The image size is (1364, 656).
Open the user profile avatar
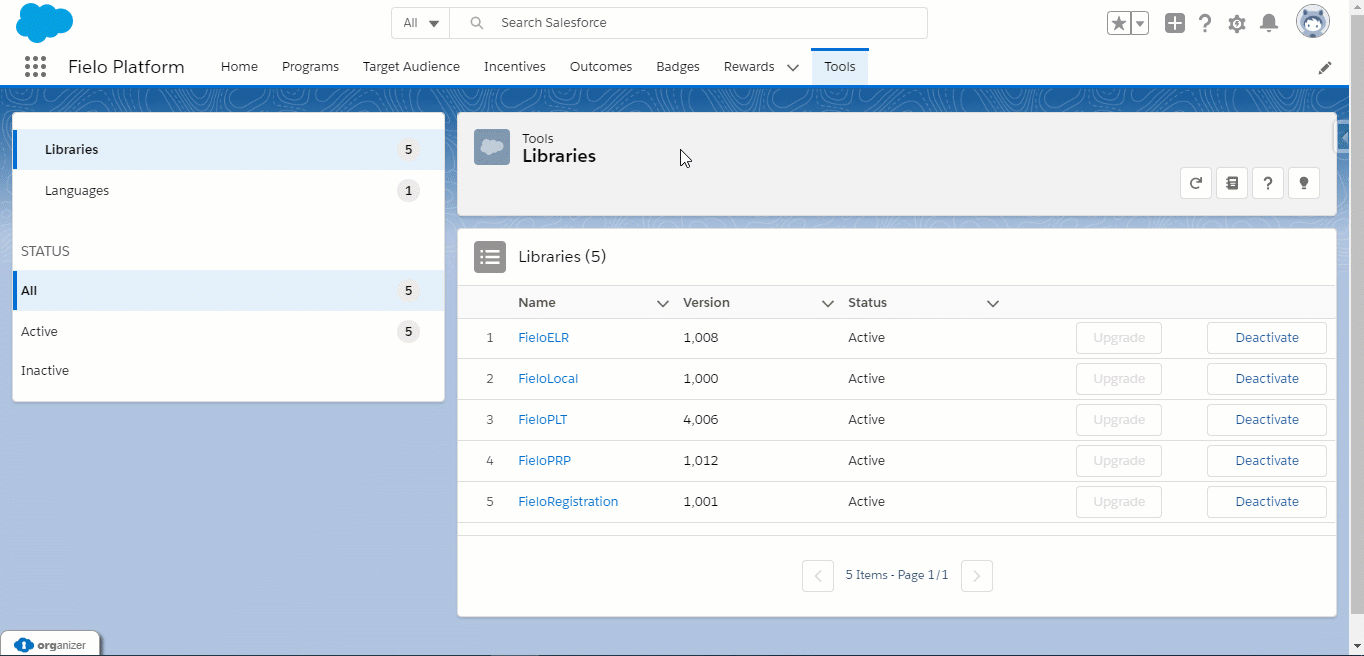(x=1313, y=22)
